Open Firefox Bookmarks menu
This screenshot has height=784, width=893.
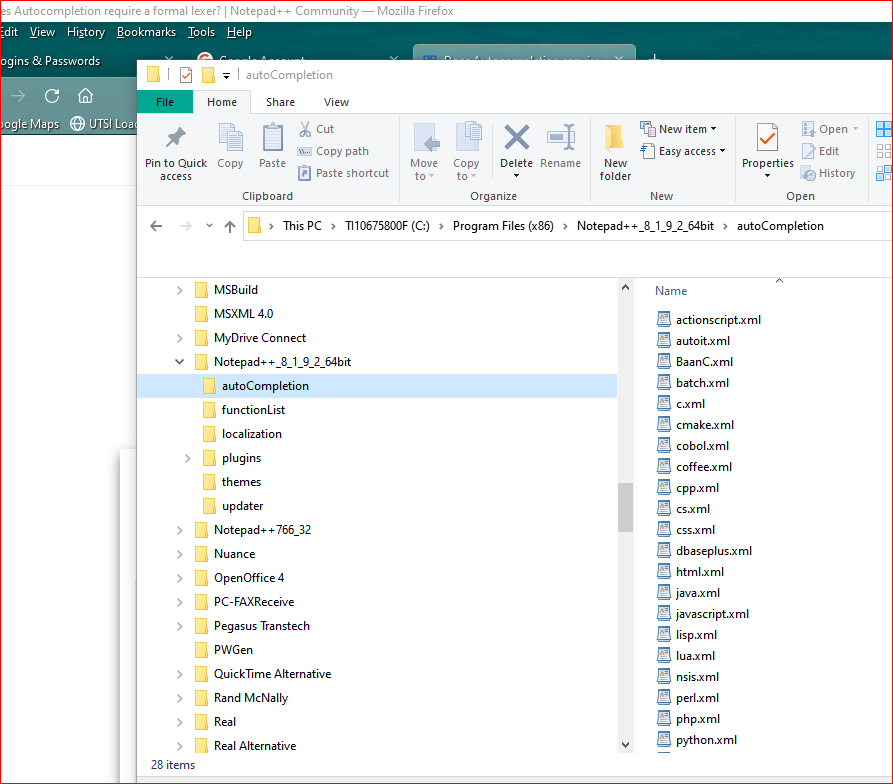pyautogui.click(x=146, y=32)
